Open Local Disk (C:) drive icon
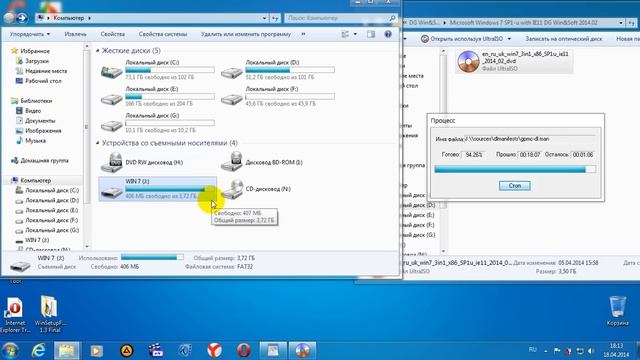 (111, 72)
